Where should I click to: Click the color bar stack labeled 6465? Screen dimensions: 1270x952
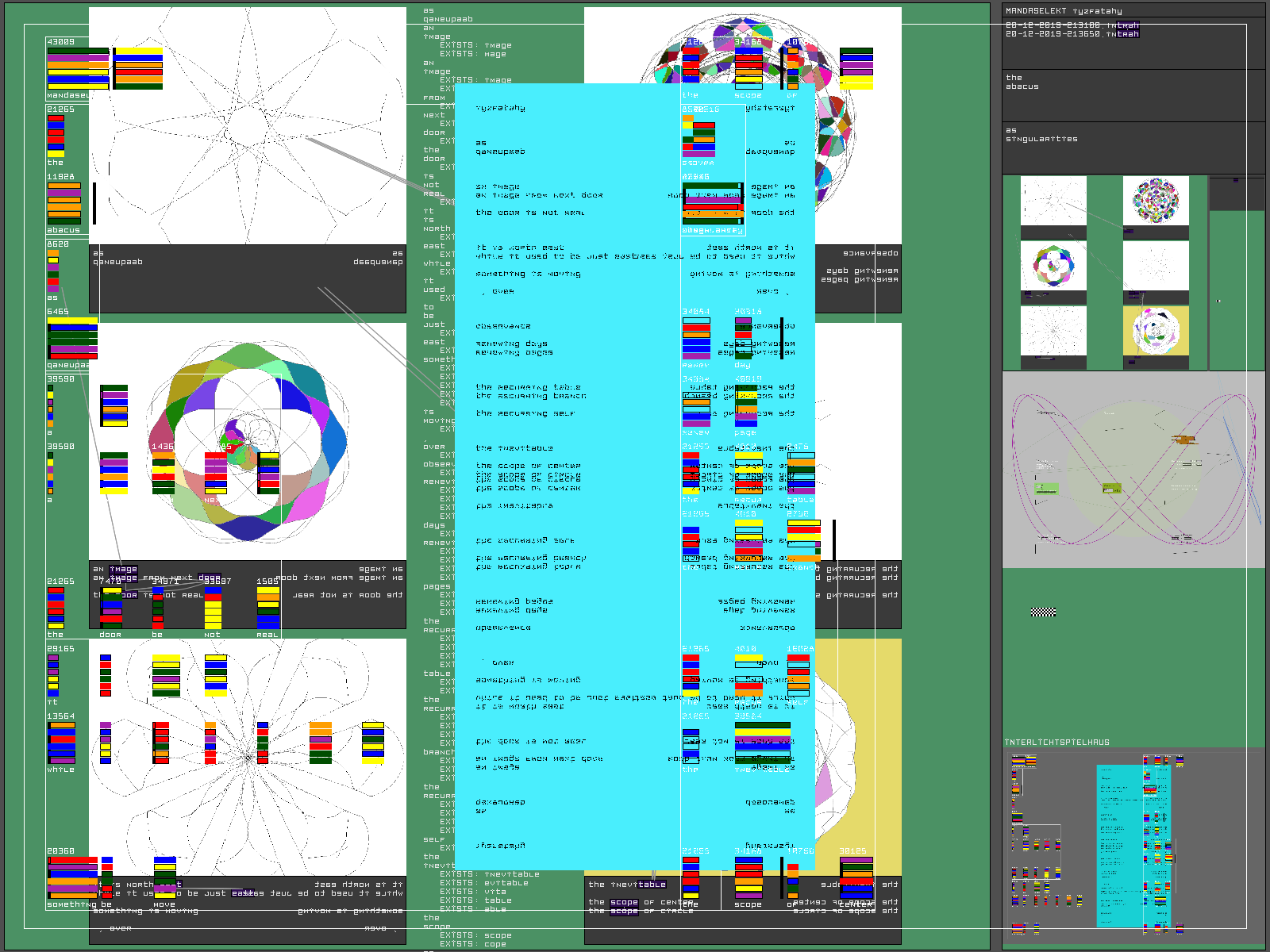pyautogui.click(x=72, y=339)
